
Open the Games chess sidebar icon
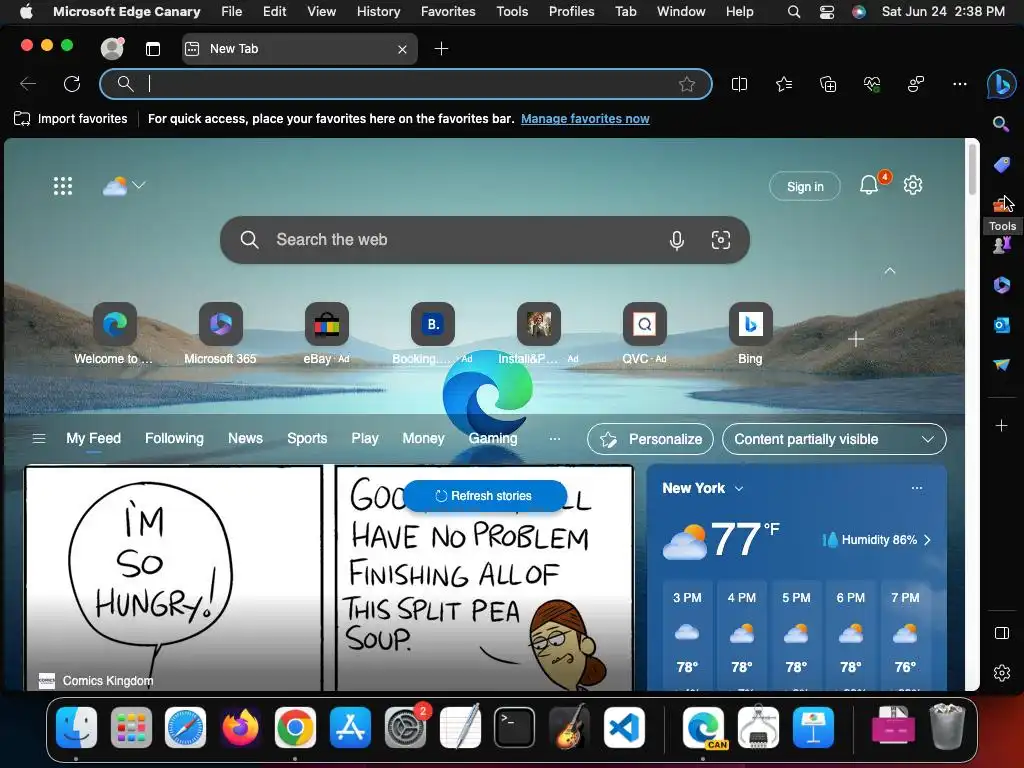tap(1001, 245)
